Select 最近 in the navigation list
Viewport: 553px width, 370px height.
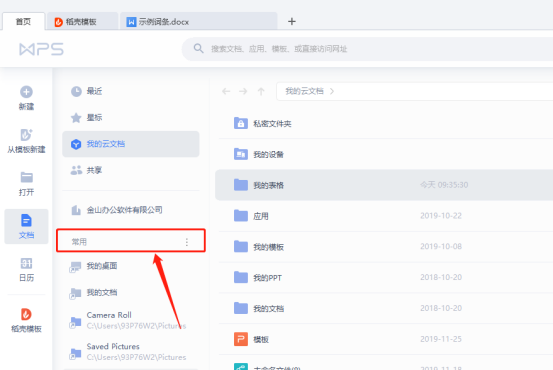click(x=131, y=91)
